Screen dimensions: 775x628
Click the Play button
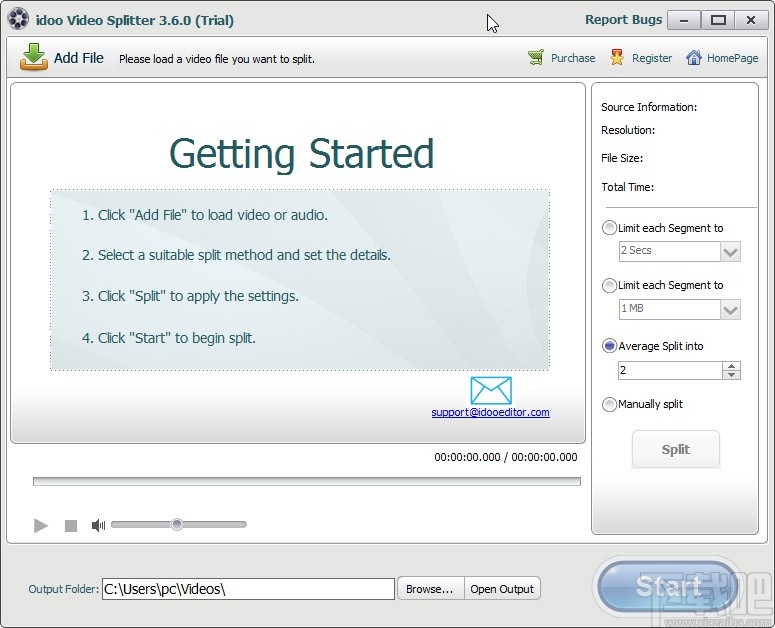(41, 525)
